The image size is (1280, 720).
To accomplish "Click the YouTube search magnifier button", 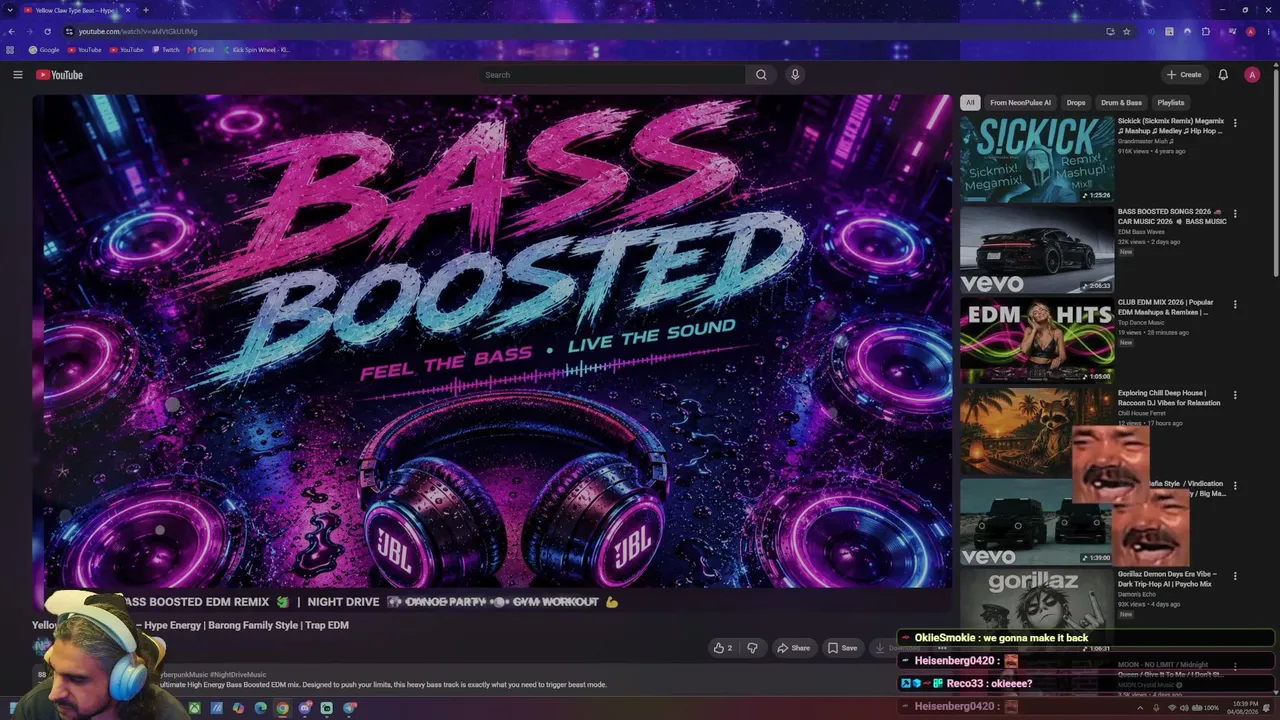I will (x=761, y=75).
